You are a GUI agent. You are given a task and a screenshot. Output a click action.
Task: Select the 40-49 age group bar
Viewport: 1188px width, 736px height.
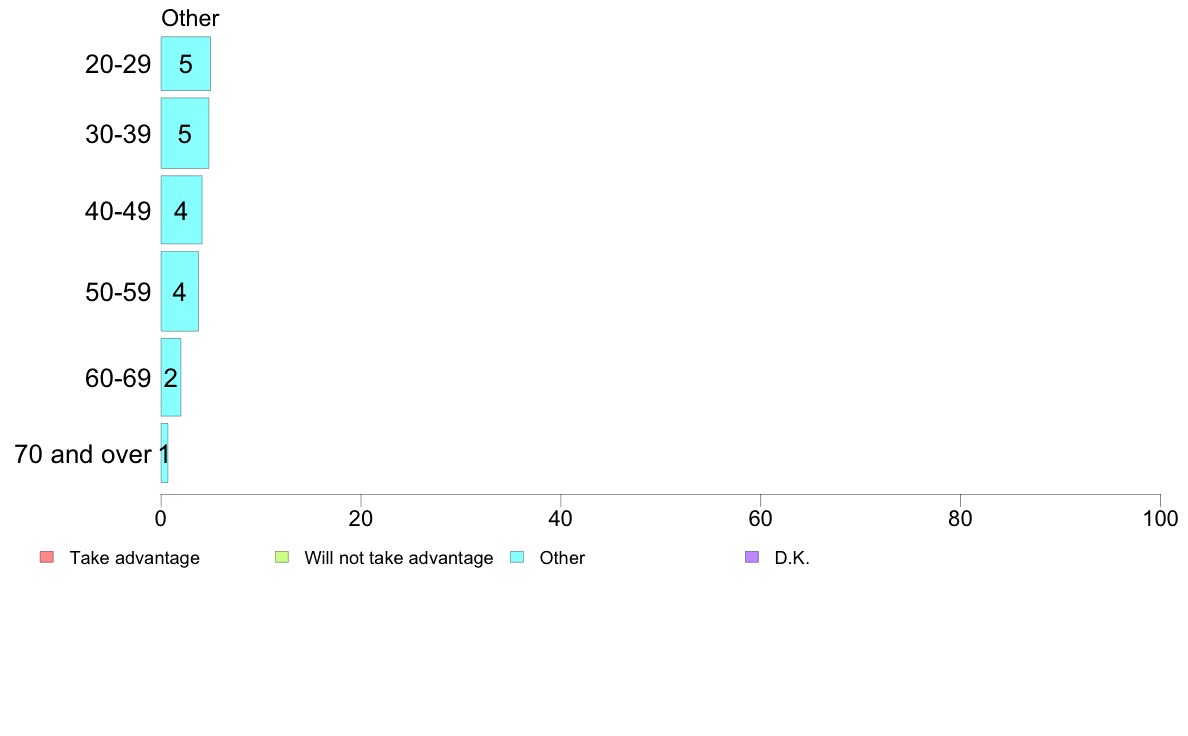(181, 210)
